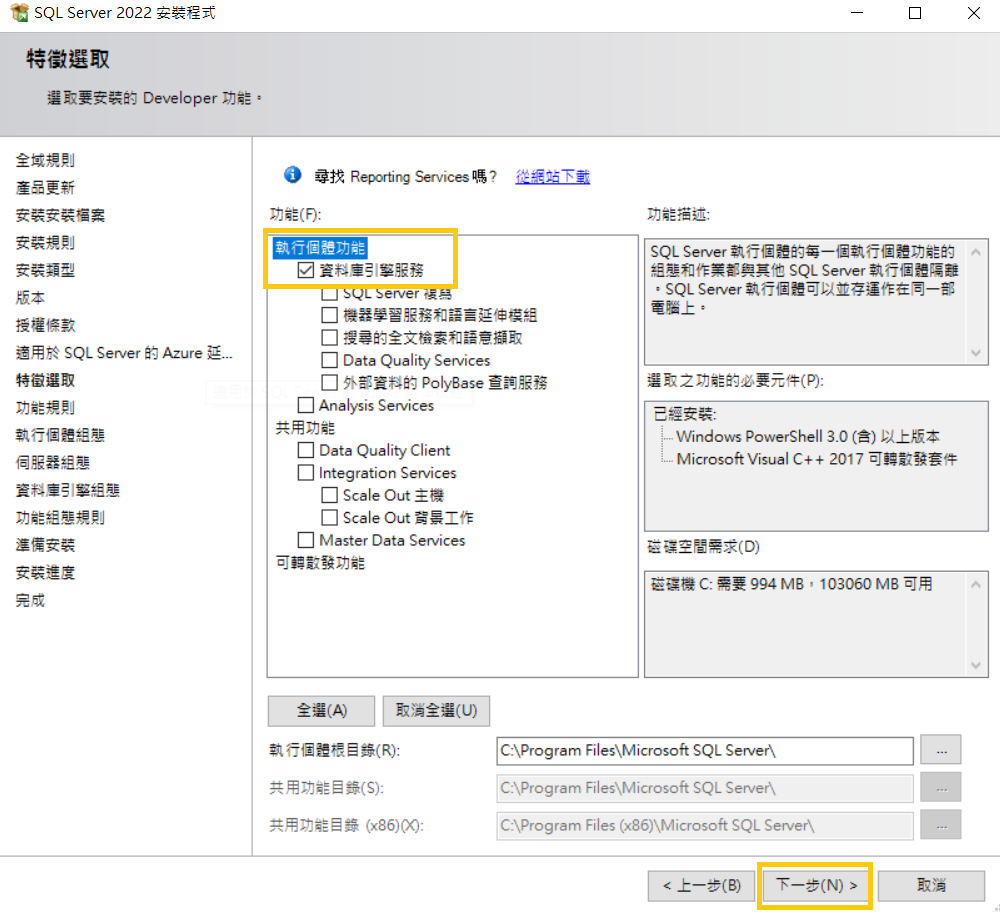Viewport: 1000px width, 912px height.
Task: Enable the Data Quality Services checkbox
Action: coord(330,360)
